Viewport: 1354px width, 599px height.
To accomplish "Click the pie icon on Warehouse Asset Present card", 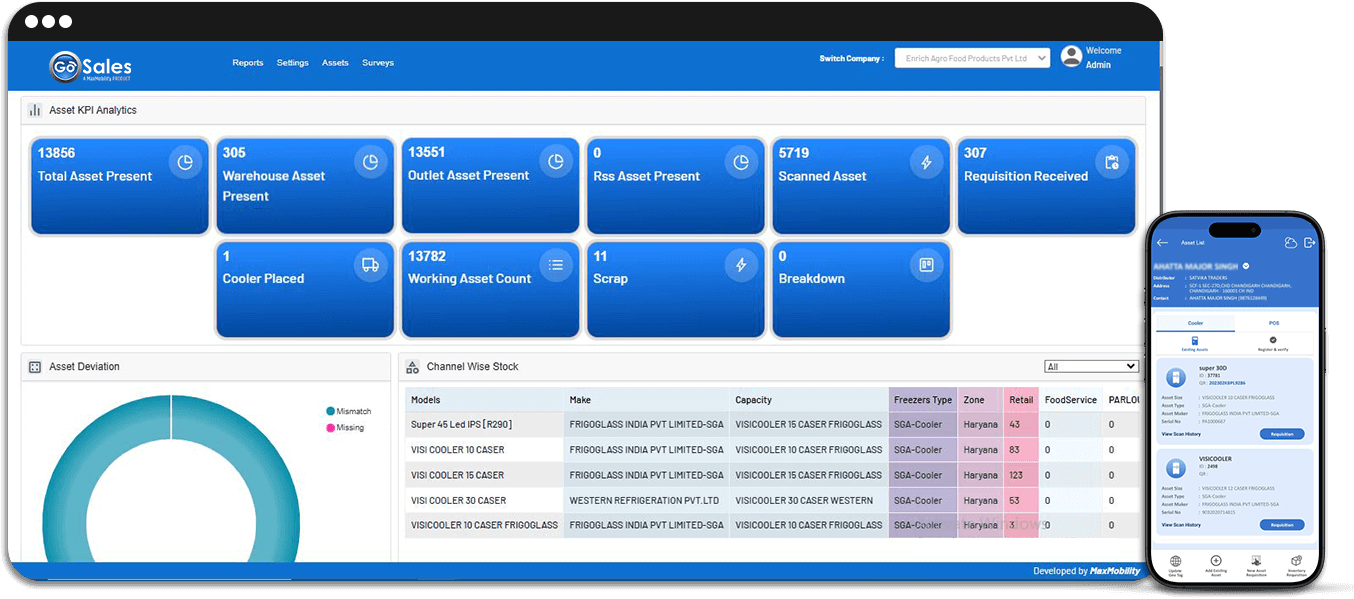I will pyautogui.click(x=370, y=162).
